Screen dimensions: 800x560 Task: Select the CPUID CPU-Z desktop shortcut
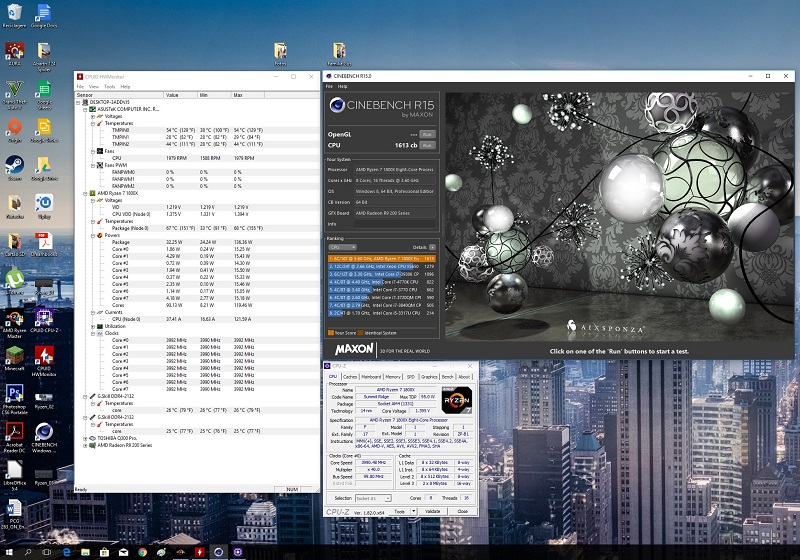[x=44, y=320]
